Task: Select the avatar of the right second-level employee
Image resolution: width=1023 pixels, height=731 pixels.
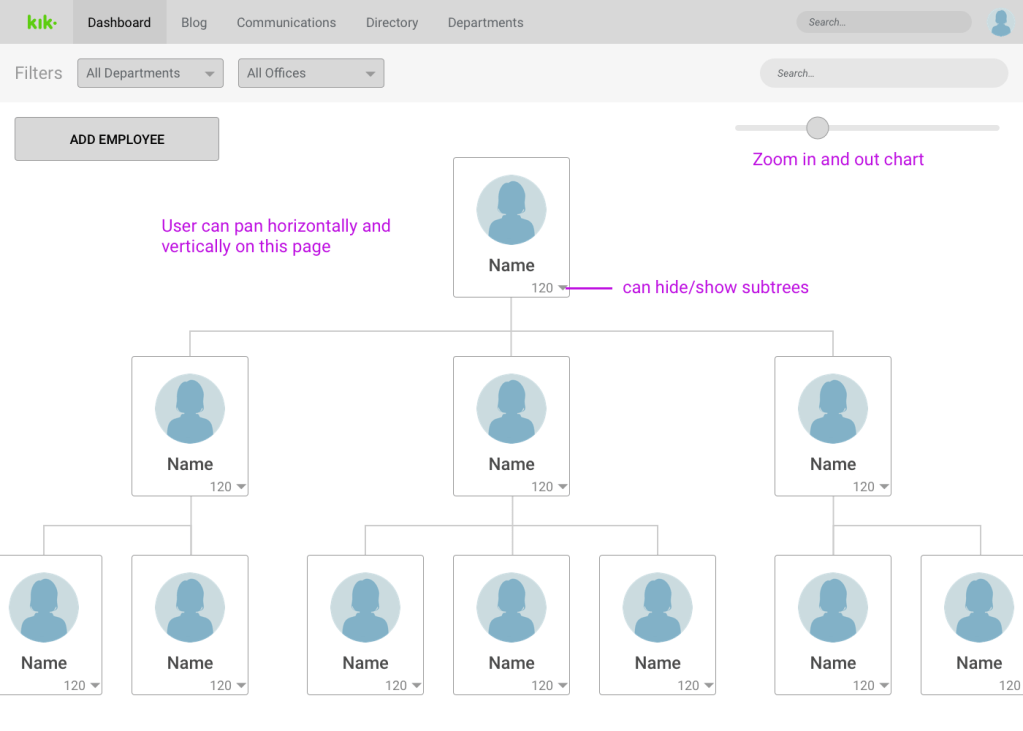Action: coord(832,409)
